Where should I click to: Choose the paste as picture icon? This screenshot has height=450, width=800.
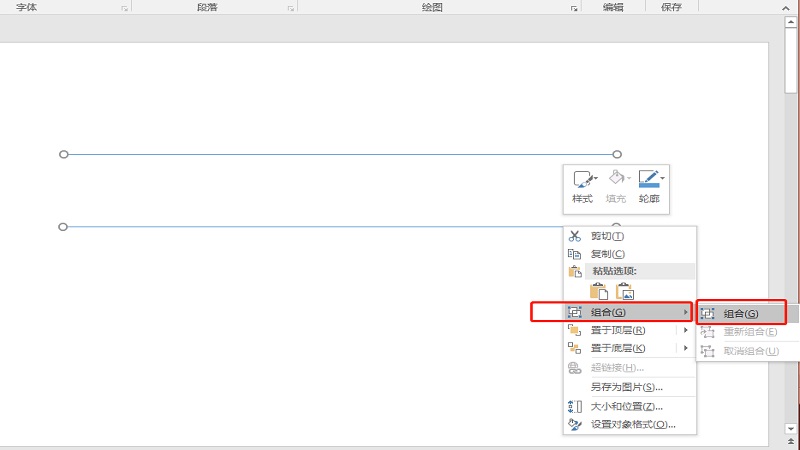[x=625, y=292]
